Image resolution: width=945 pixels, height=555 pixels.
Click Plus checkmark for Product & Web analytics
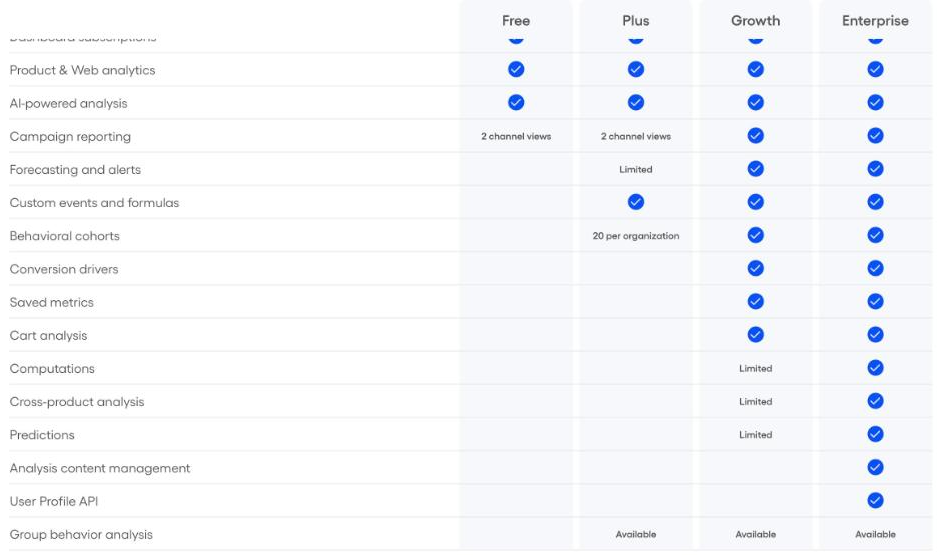[636, 69]
